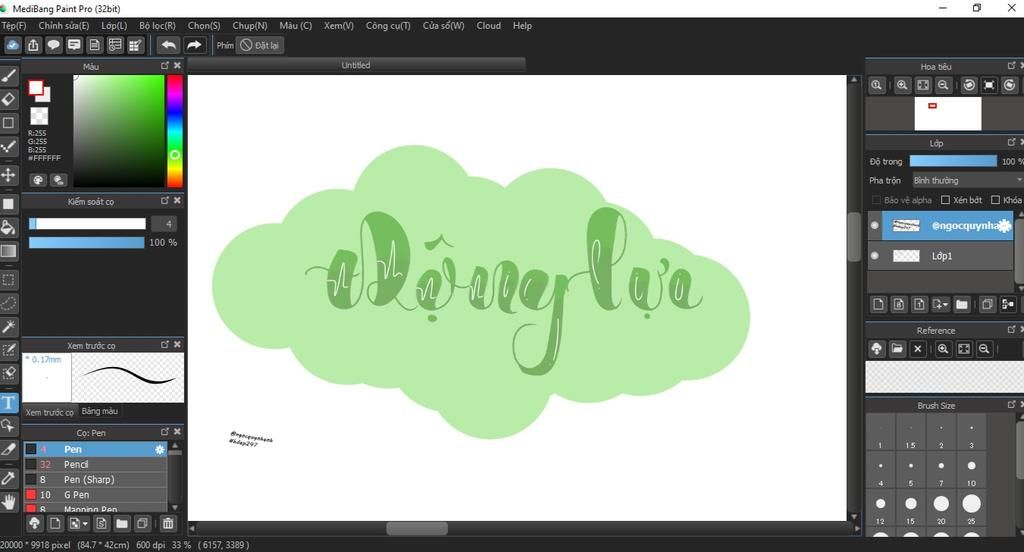Toggle the transparent color swatch
The width and height of the screenshot is (1024, 552).
point(39,116)
